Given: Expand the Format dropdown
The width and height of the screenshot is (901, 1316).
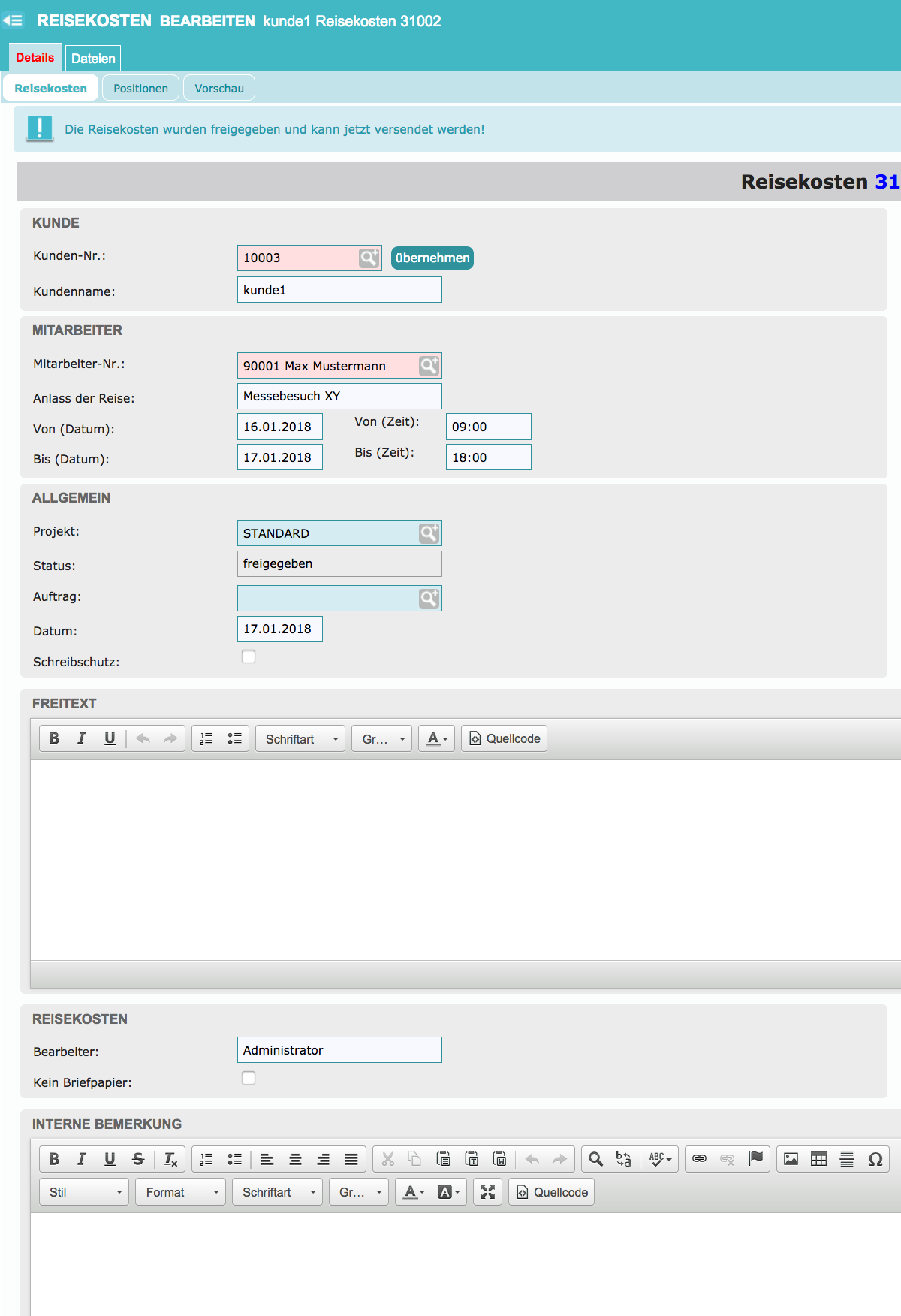Looking at the screenshot, I should (x=180, y=1192).
